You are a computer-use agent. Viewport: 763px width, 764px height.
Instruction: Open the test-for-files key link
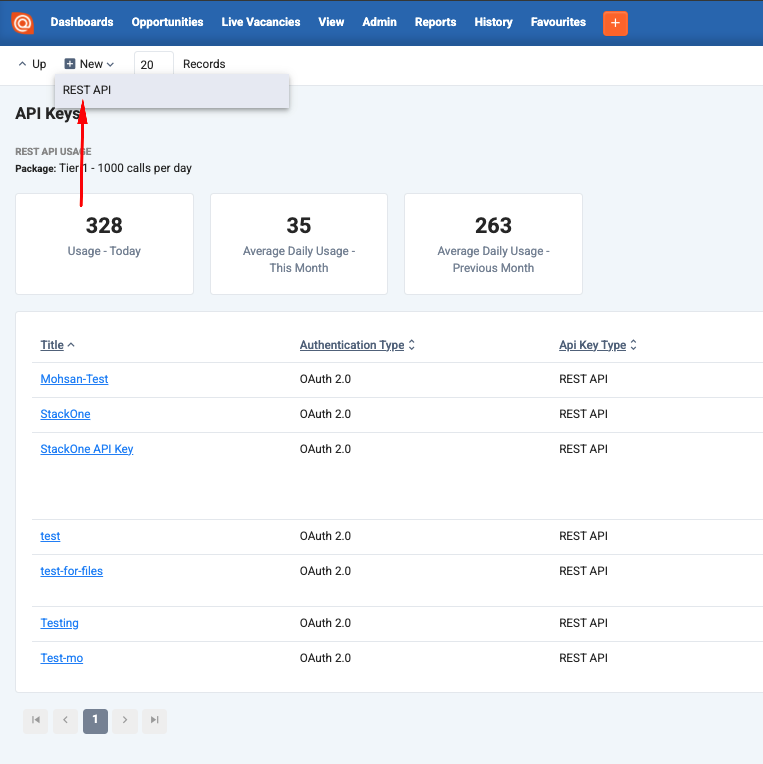(72, 571)
